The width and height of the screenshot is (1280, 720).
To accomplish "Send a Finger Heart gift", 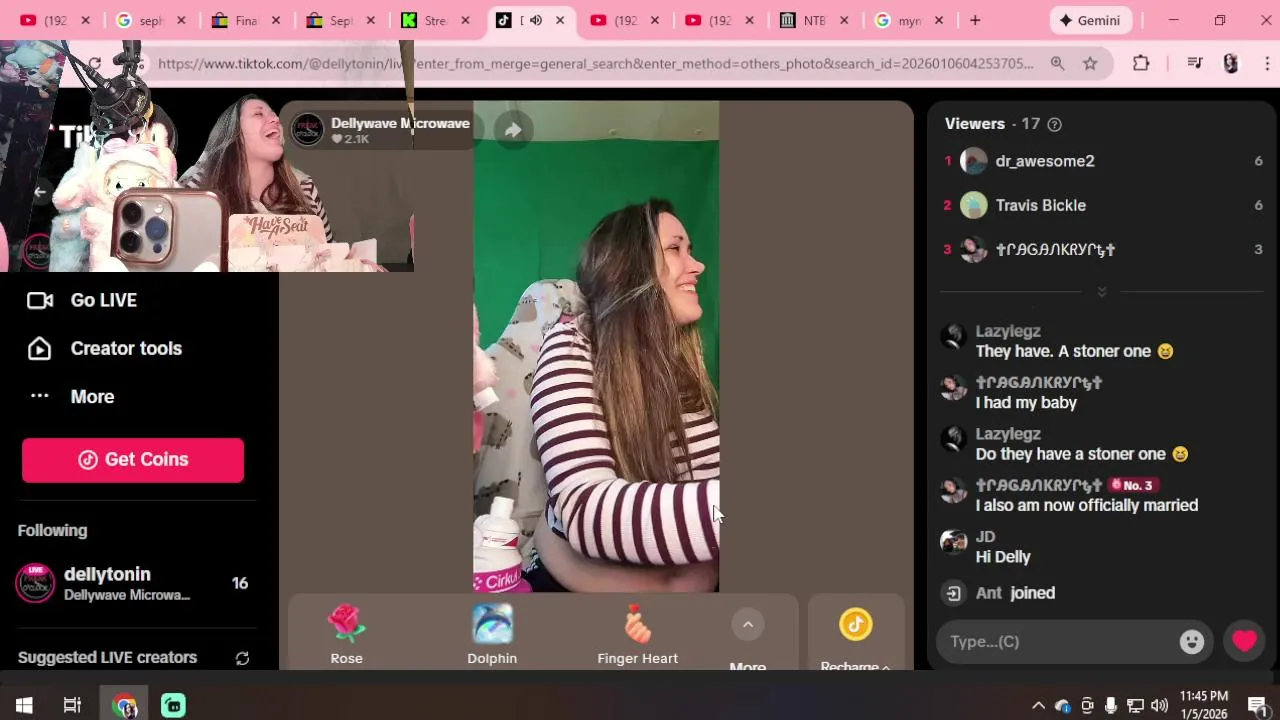I will (x=637, y=635).
